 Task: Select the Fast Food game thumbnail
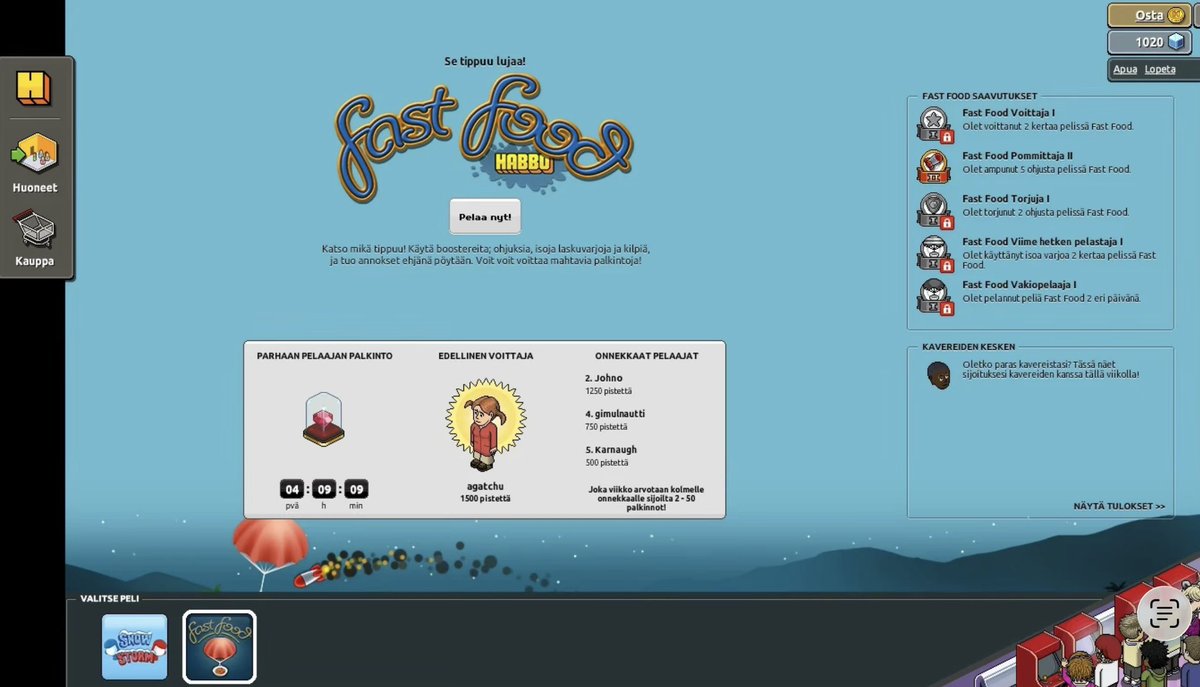(x=219, y=646)
